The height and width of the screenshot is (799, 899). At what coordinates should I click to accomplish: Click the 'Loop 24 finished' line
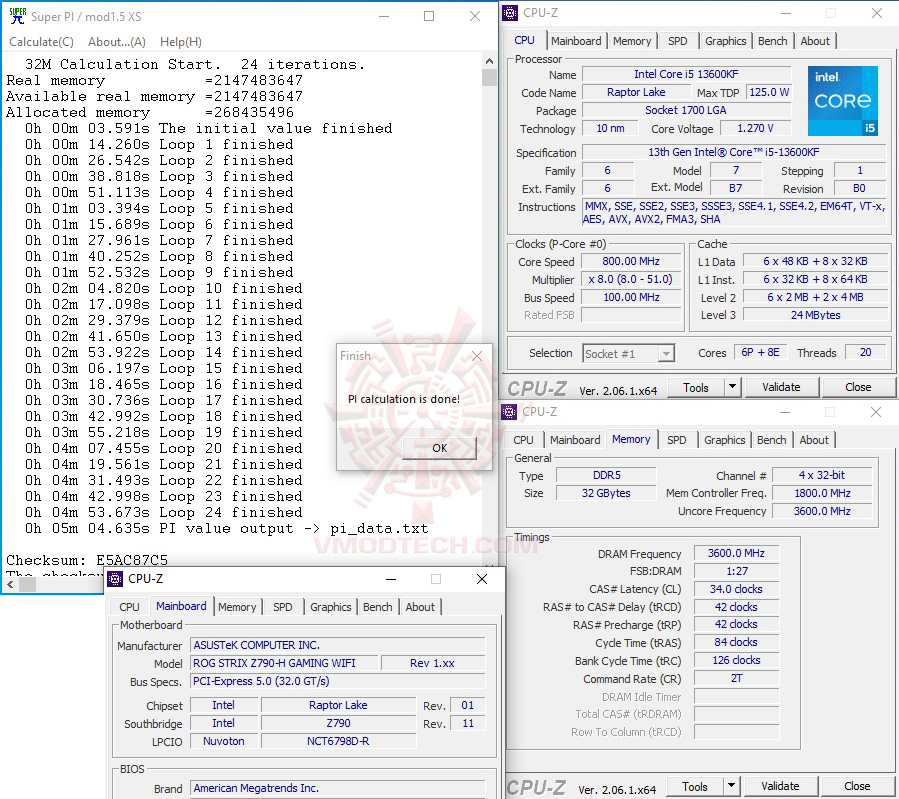tap(163, 512)
